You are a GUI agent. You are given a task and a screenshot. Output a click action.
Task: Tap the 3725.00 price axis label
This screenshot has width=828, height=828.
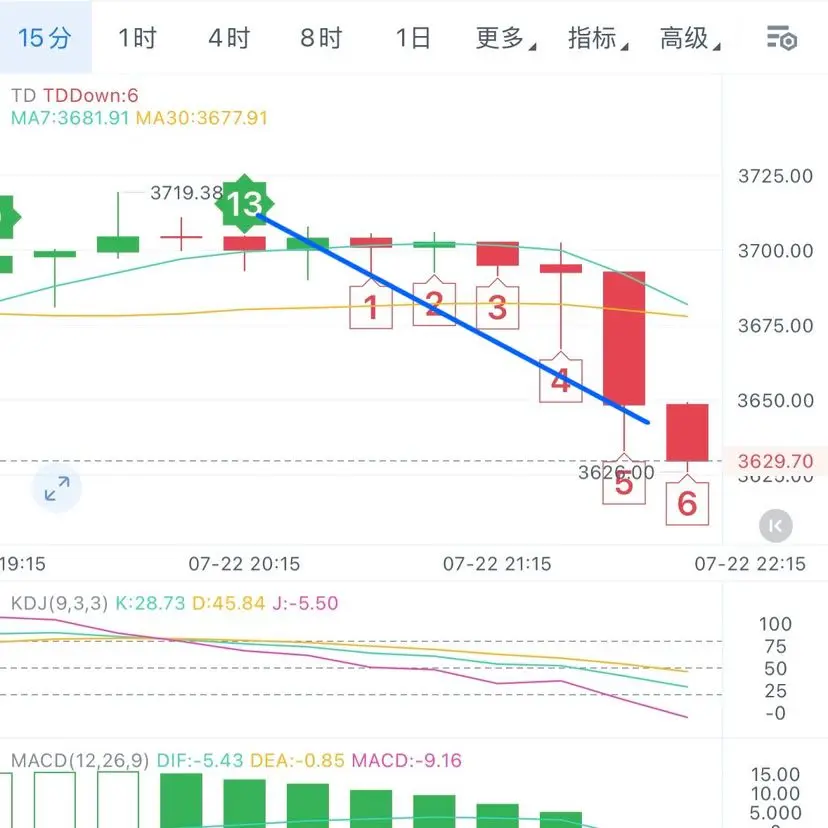pos(775,176)
